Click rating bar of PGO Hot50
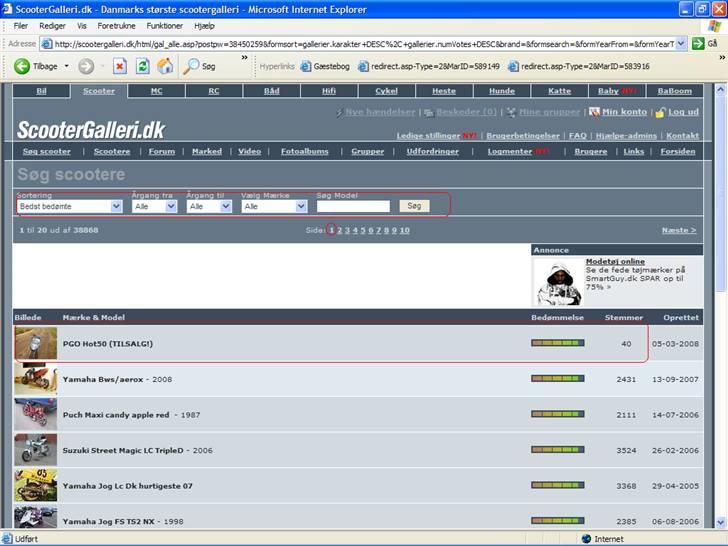The image size is (728, 546). tap(557, 343)
